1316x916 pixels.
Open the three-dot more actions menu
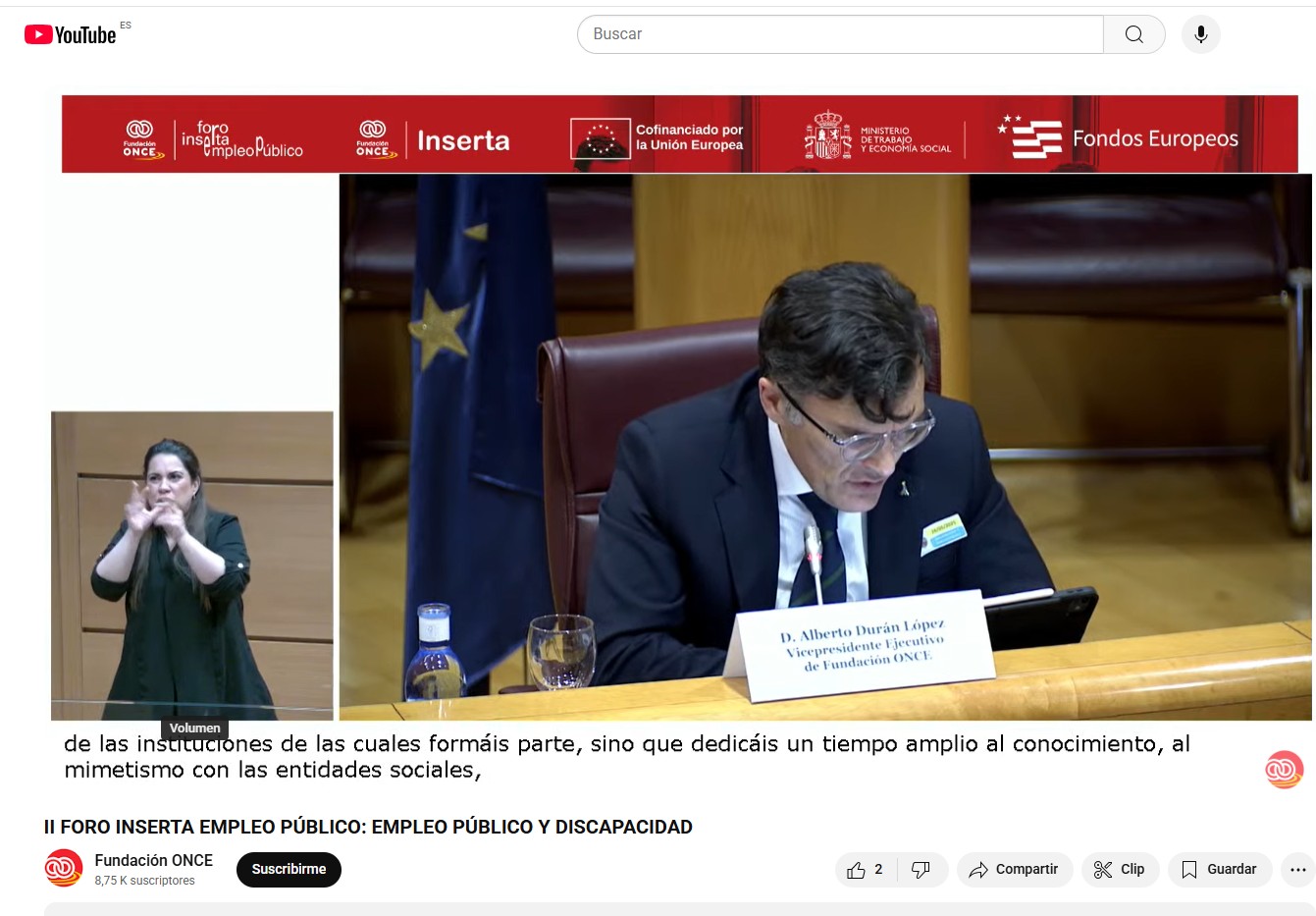tap(1297, 870)
